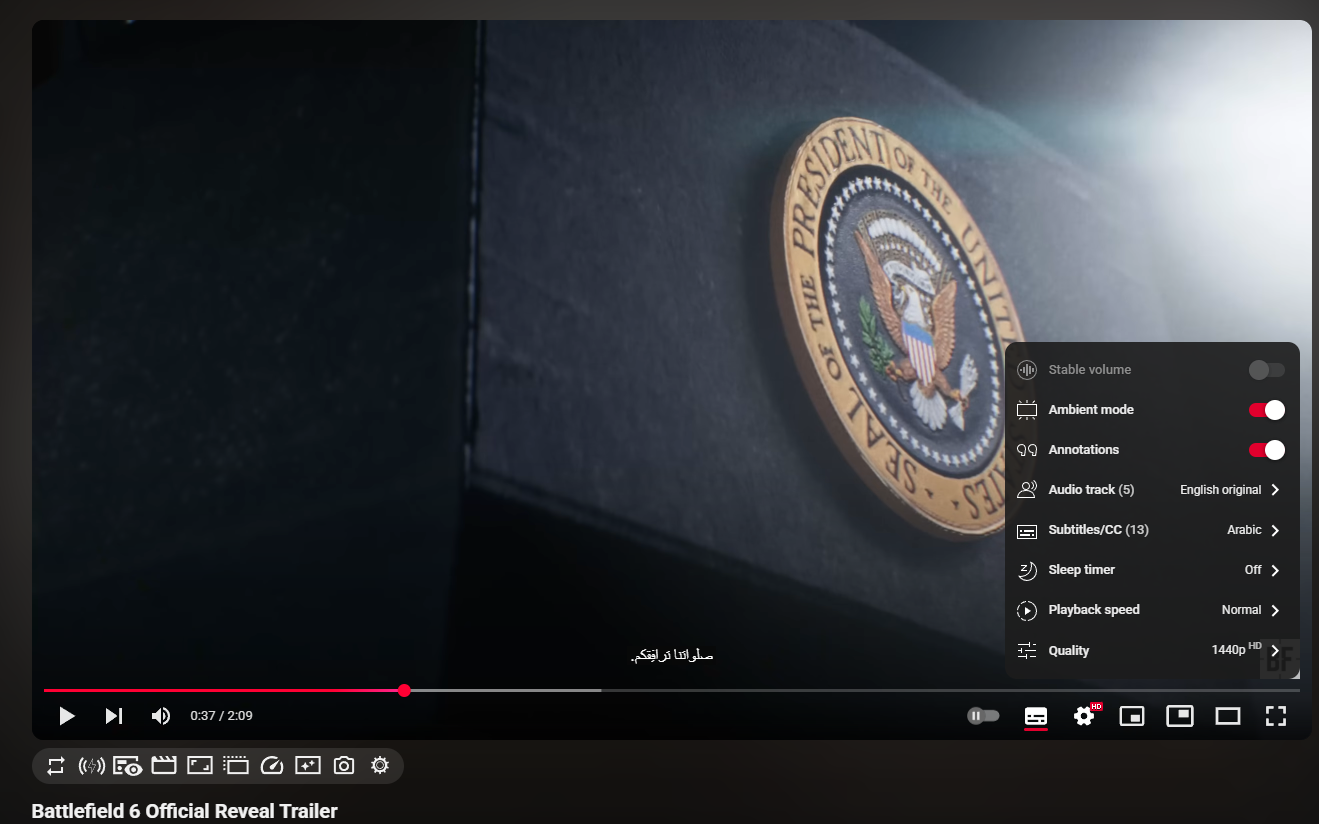Play the paused video
Viewport: 1319px width, 824px height.
coord(67,716)
